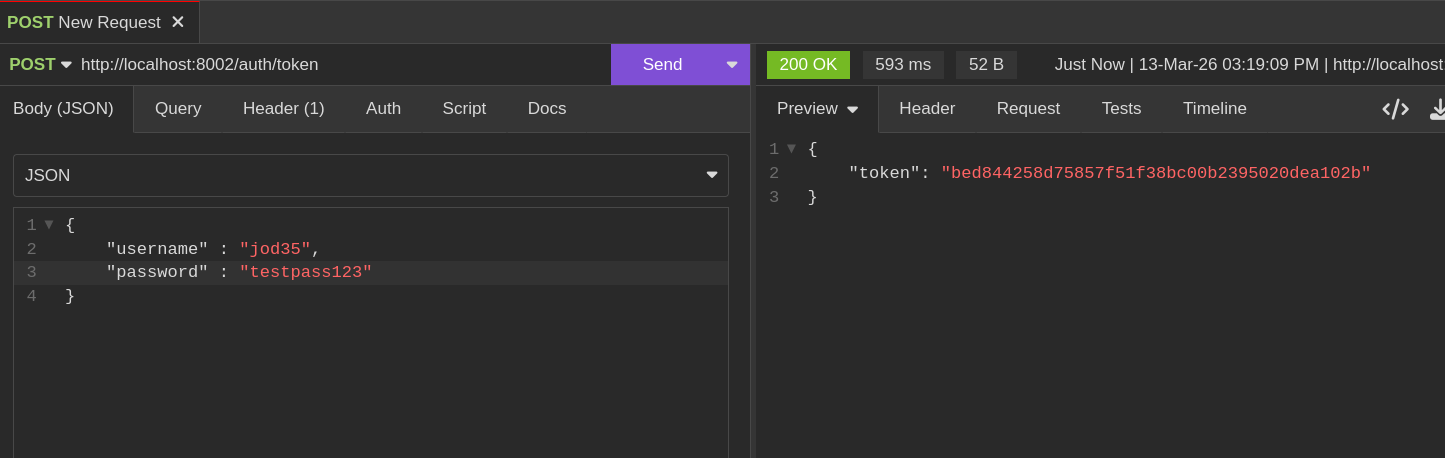Open the POST method dropdown

tap(40, 65)
